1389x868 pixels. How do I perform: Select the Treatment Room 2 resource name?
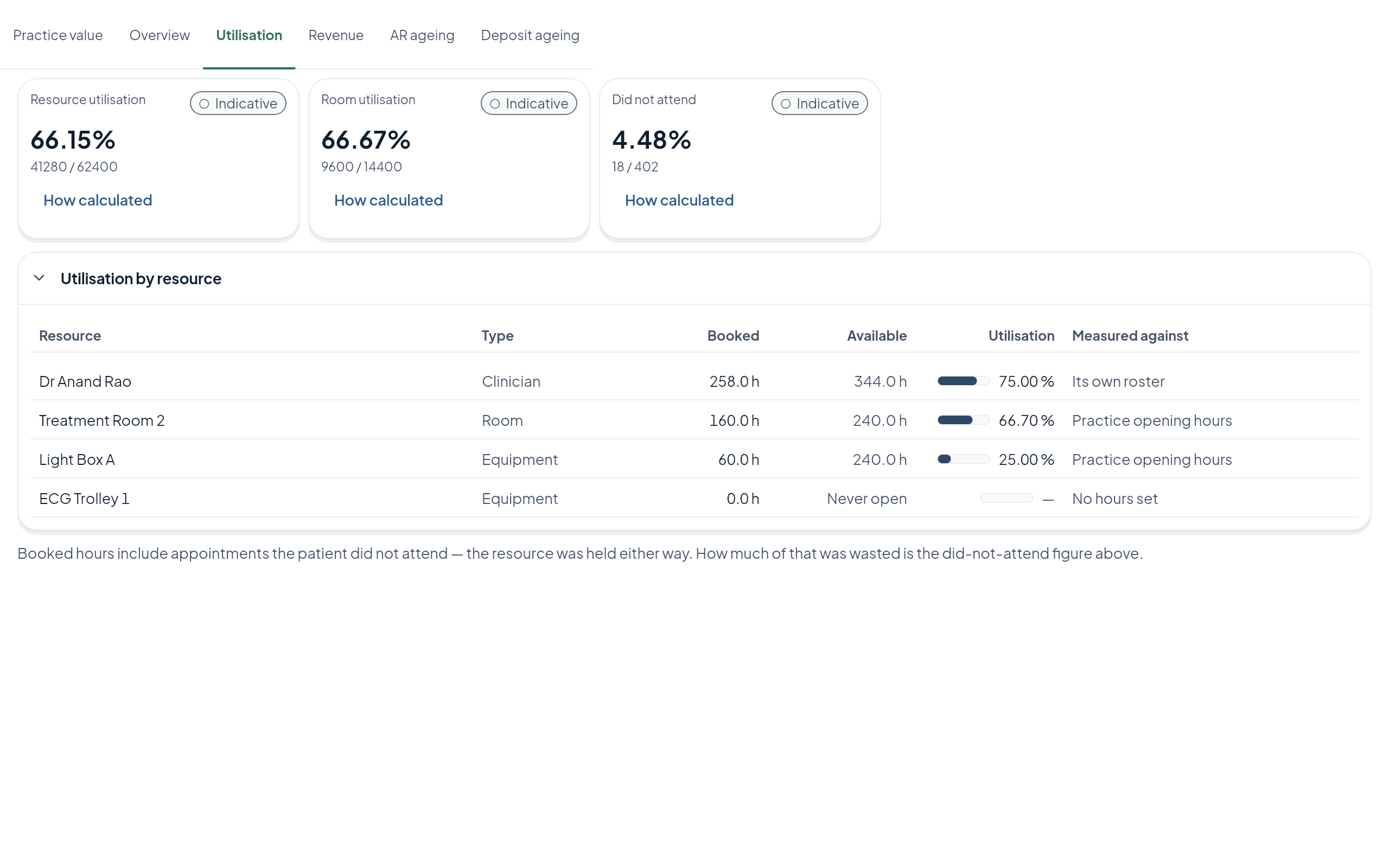[x=101, y=421]
